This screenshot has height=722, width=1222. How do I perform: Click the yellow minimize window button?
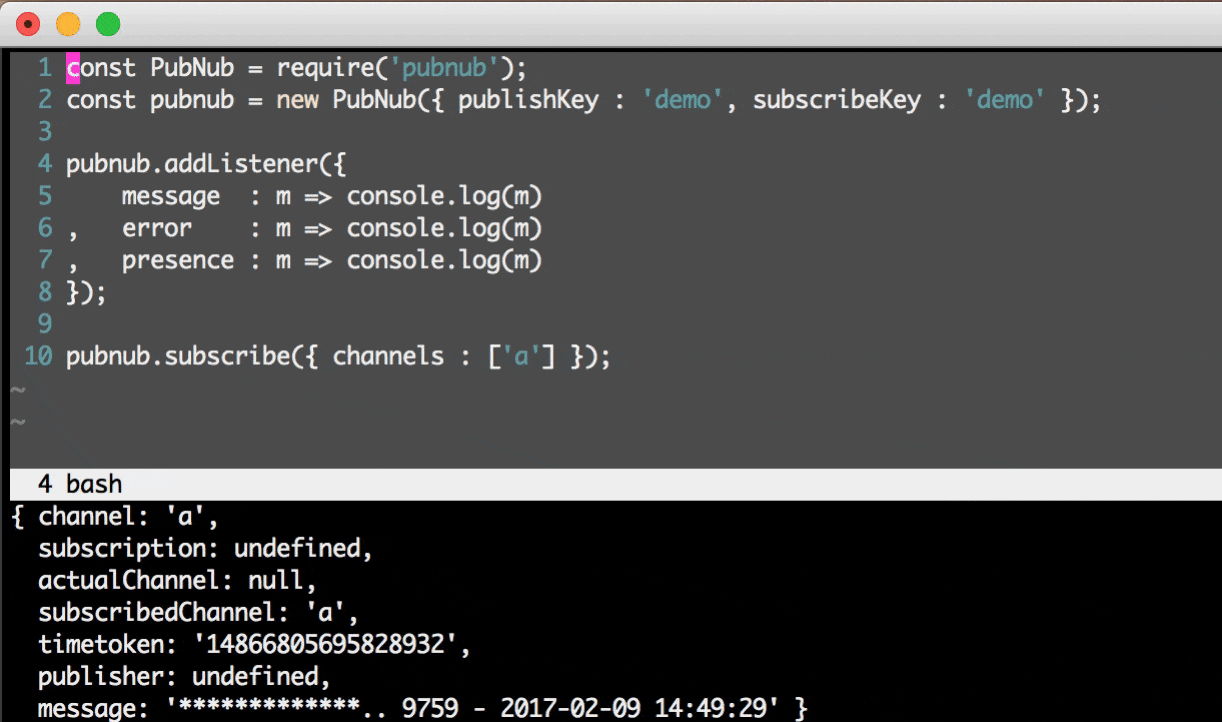click(x=68, y=24)
